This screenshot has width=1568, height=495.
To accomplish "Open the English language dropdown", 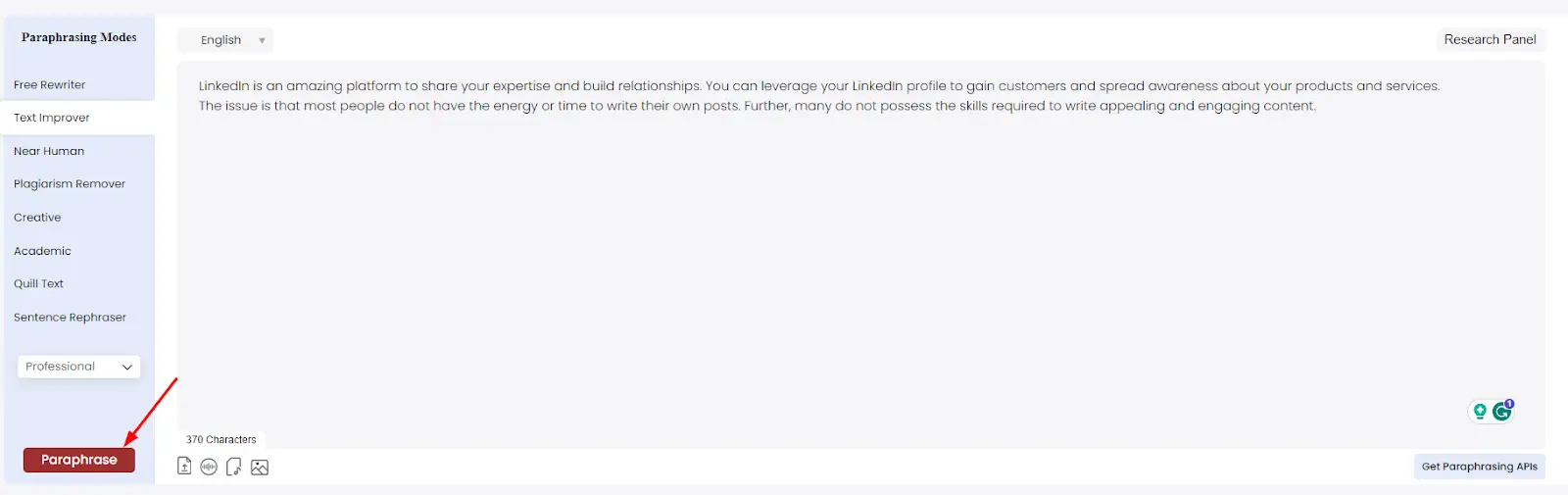I will tap(225, 40).
